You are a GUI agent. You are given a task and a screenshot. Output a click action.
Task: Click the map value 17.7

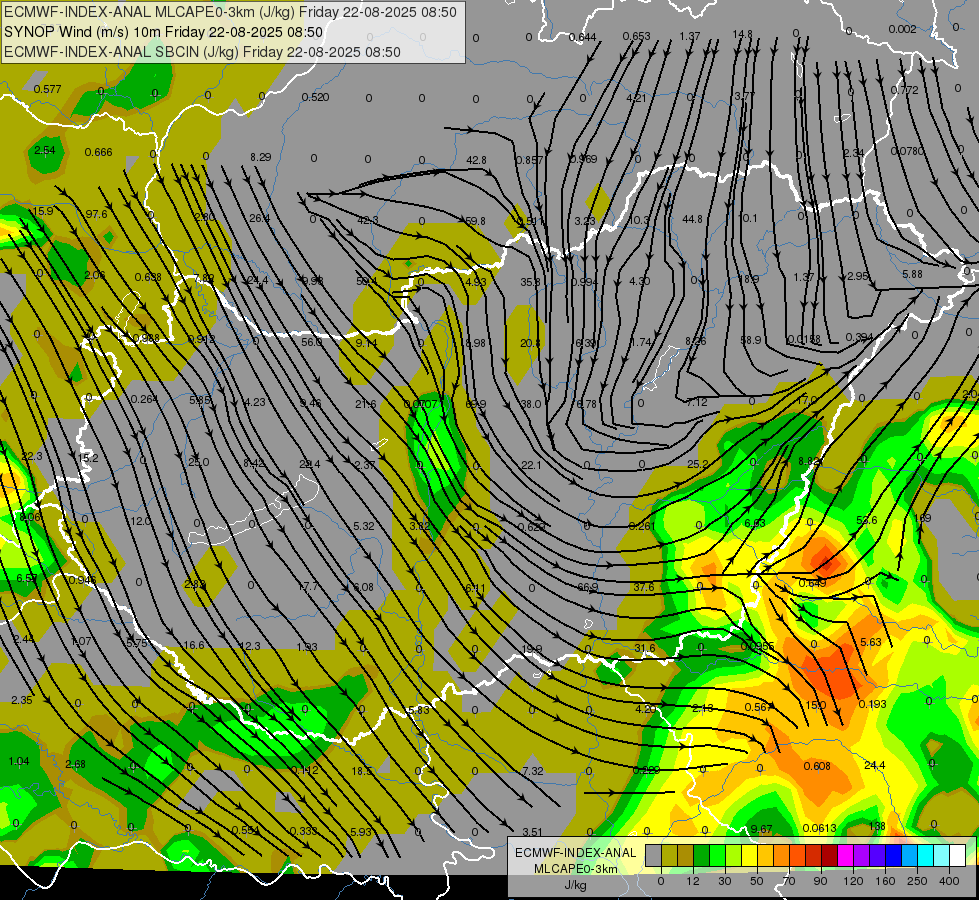pyautogui.click(x=308, y=586)
